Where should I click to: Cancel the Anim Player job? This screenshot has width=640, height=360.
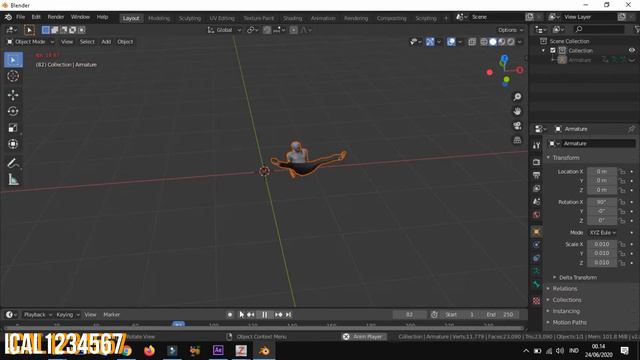pos(346,337)
